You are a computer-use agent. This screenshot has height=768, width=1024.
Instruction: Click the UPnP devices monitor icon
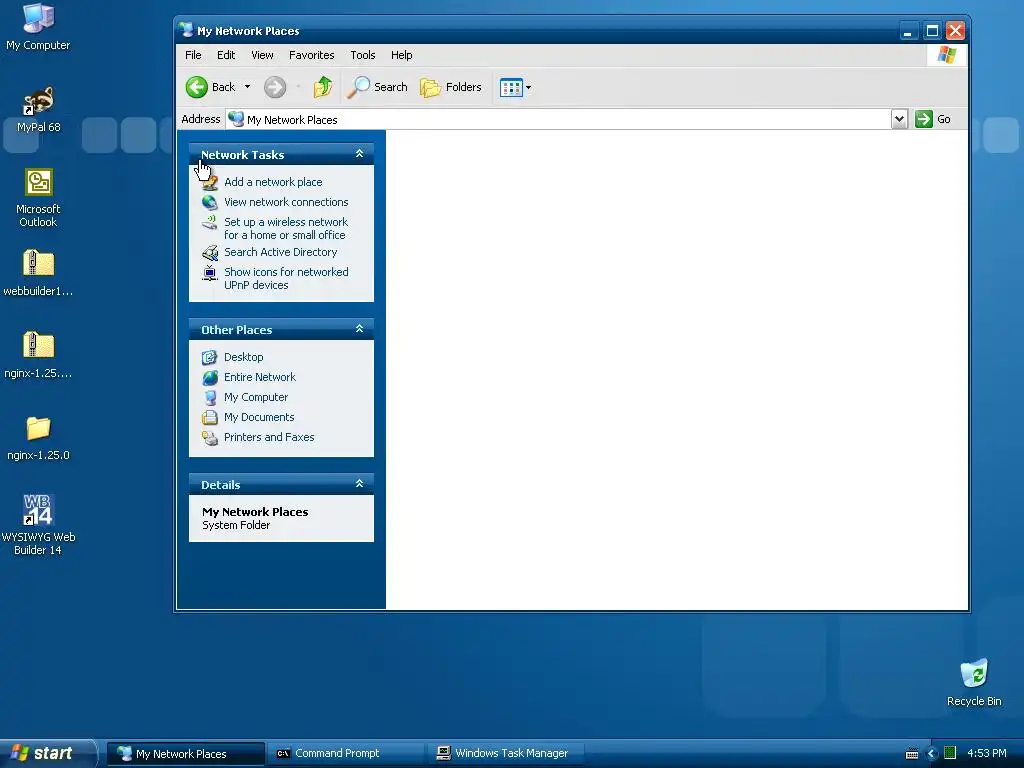[x=210, y=272]
